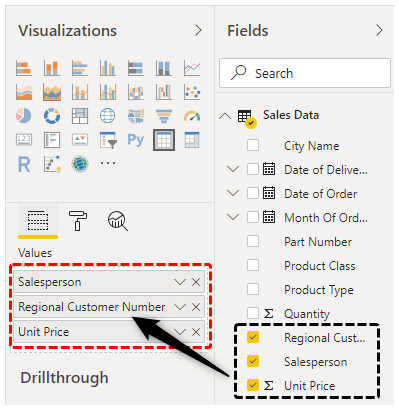Select the stacked bar chart visual
The image size is (399, 410).
point(24,68)
